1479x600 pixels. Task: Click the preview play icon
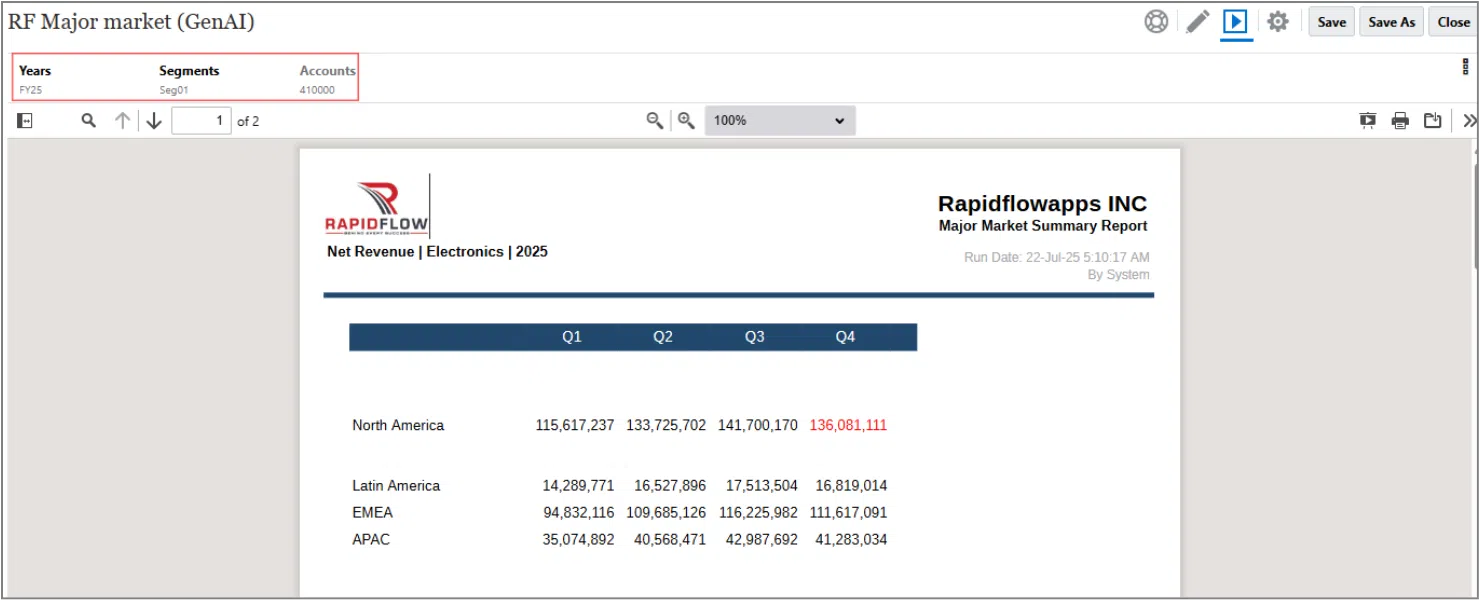click(1236, 22)
